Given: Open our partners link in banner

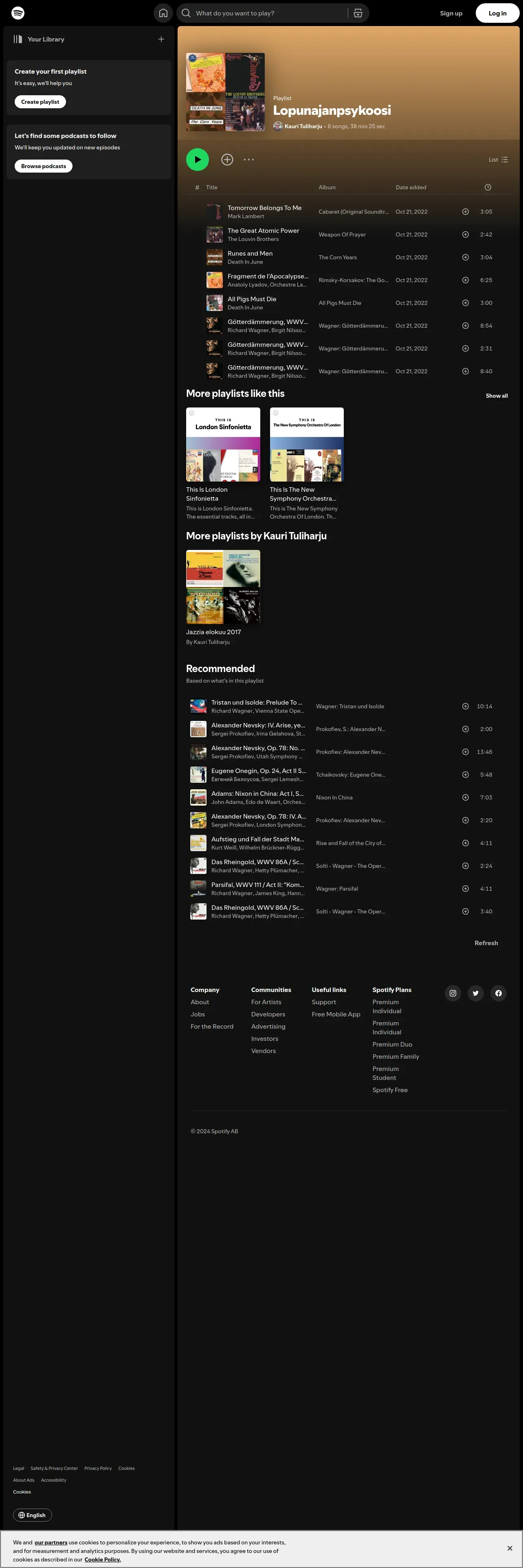Looking at the screenshot, I should coord(51,1542).
